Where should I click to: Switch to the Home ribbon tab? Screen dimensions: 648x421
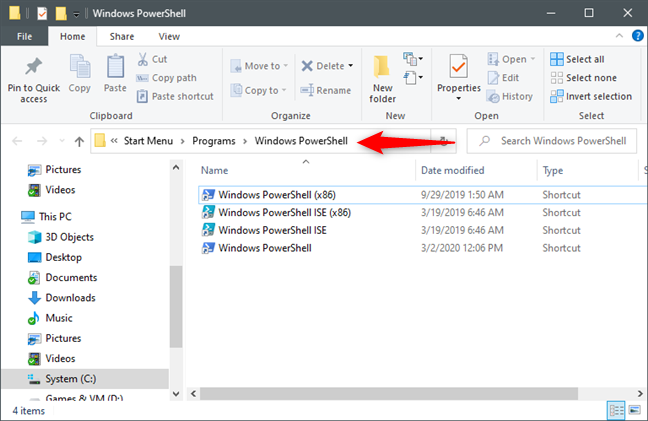click(72, 36)
